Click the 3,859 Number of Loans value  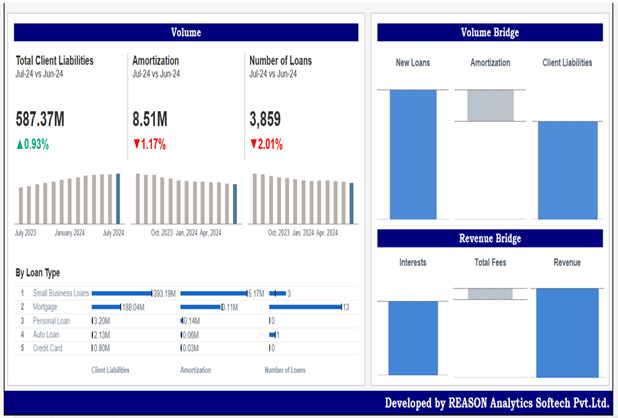point(265,120)
